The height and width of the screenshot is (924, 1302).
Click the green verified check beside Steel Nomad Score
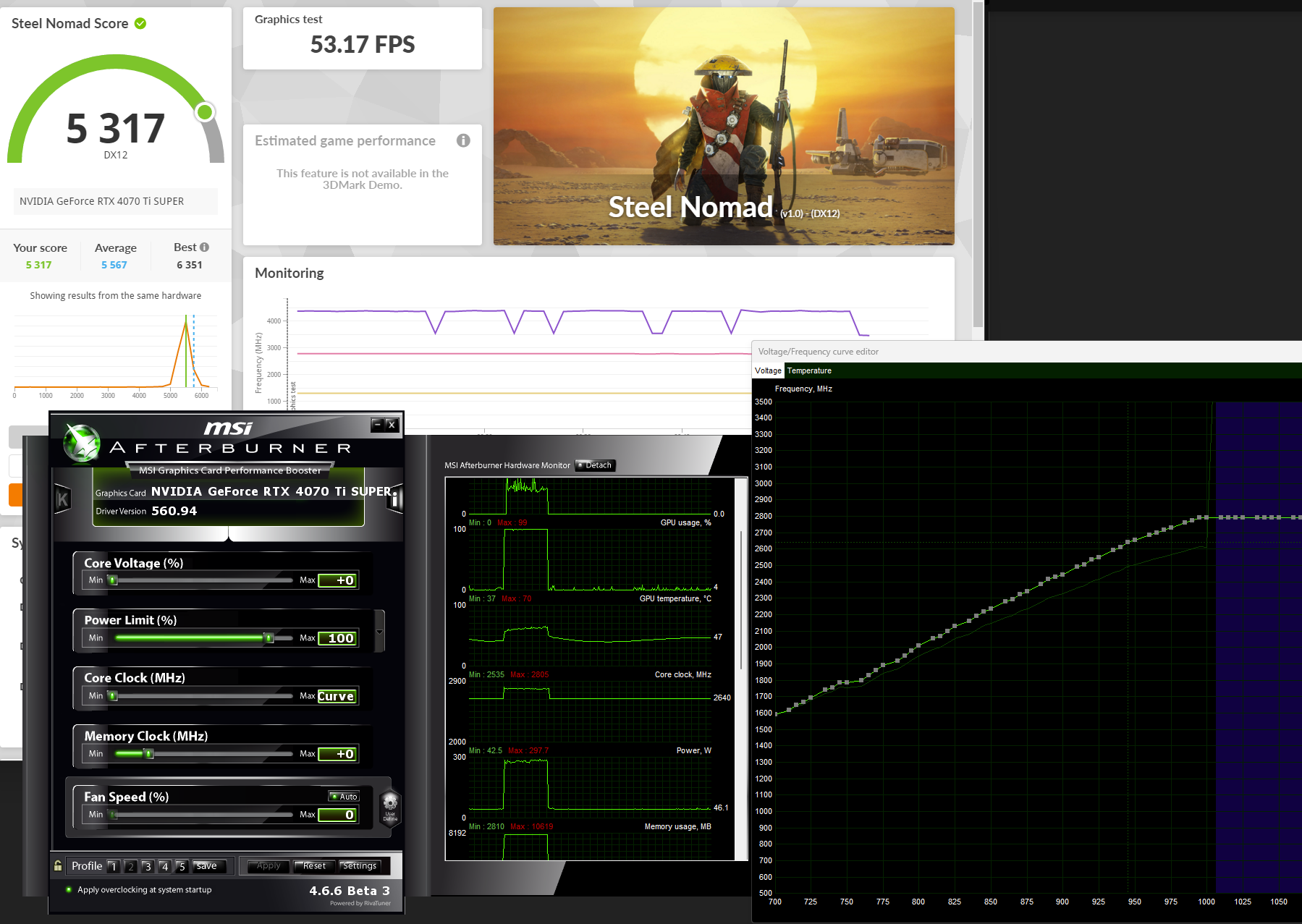(x=140, y=23)
